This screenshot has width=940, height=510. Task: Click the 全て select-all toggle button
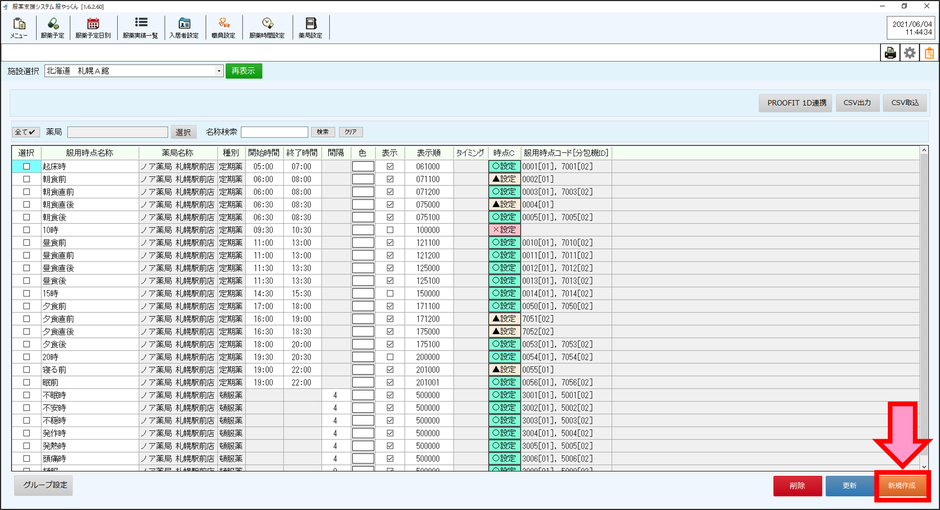25,132
